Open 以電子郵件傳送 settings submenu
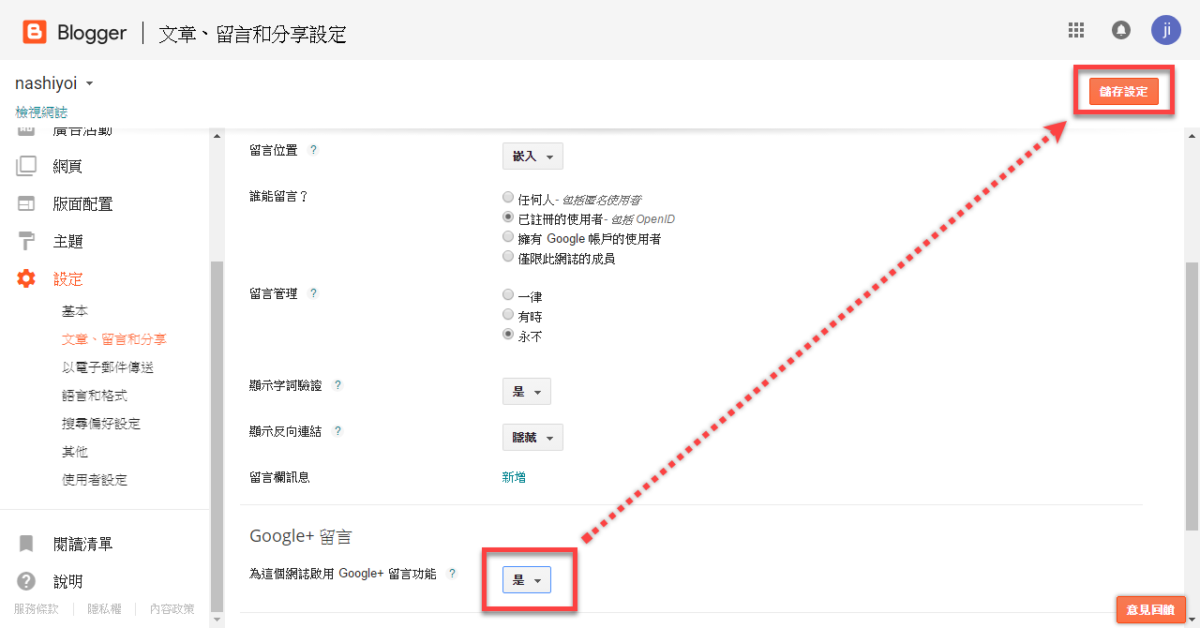Screen dimensions: 1200x628 (x=108, y=368)
